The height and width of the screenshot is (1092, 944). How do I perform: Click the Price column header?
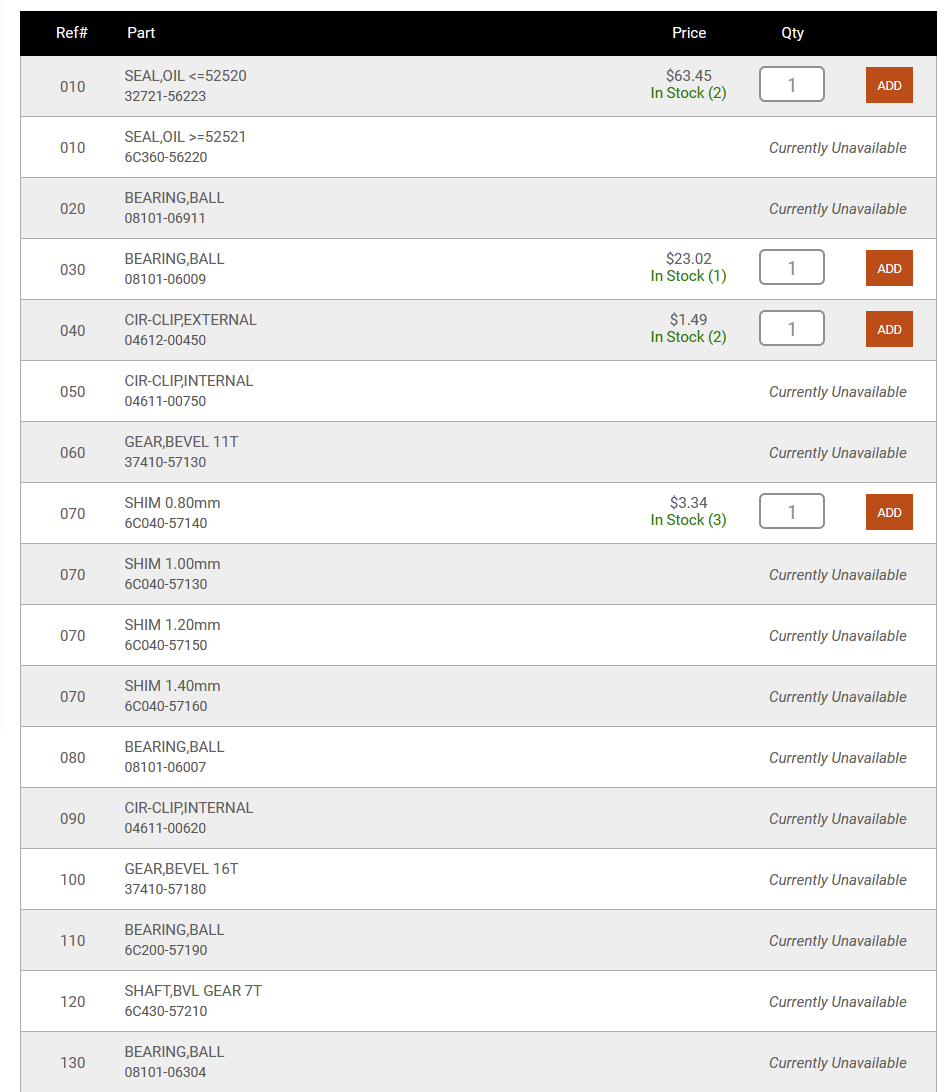(689, 33)
